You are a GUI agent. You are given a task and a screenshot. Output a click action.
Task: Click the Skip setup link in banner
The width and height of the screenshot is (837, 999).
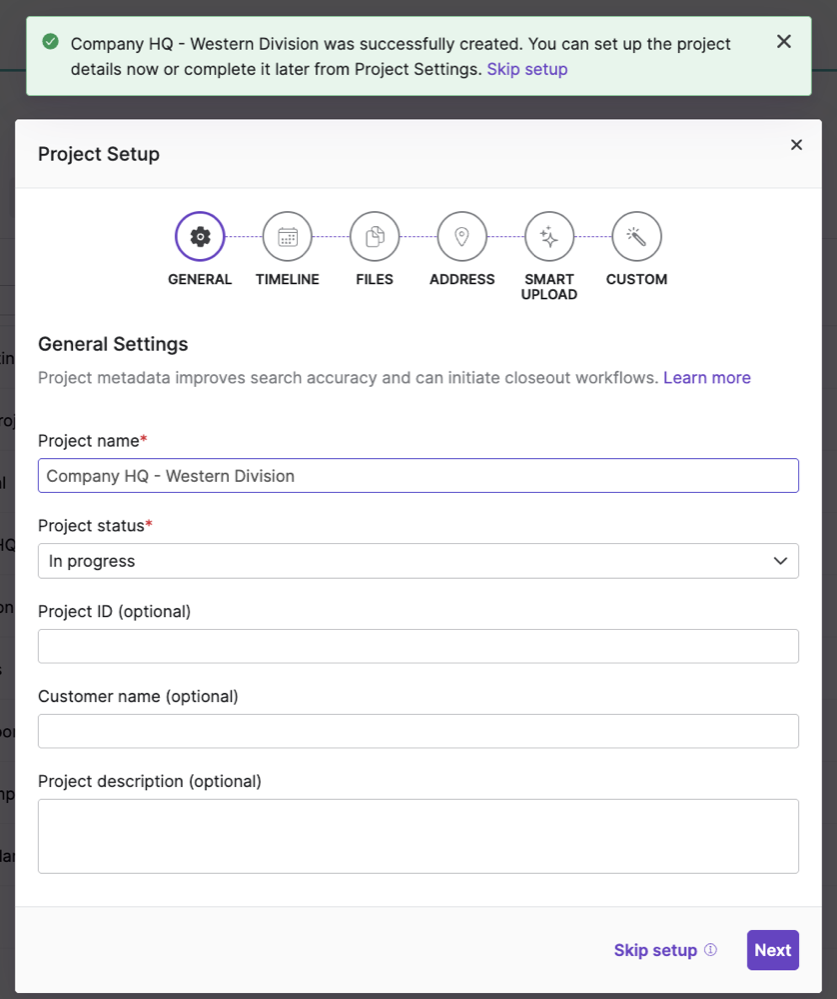tap(527, 69)
